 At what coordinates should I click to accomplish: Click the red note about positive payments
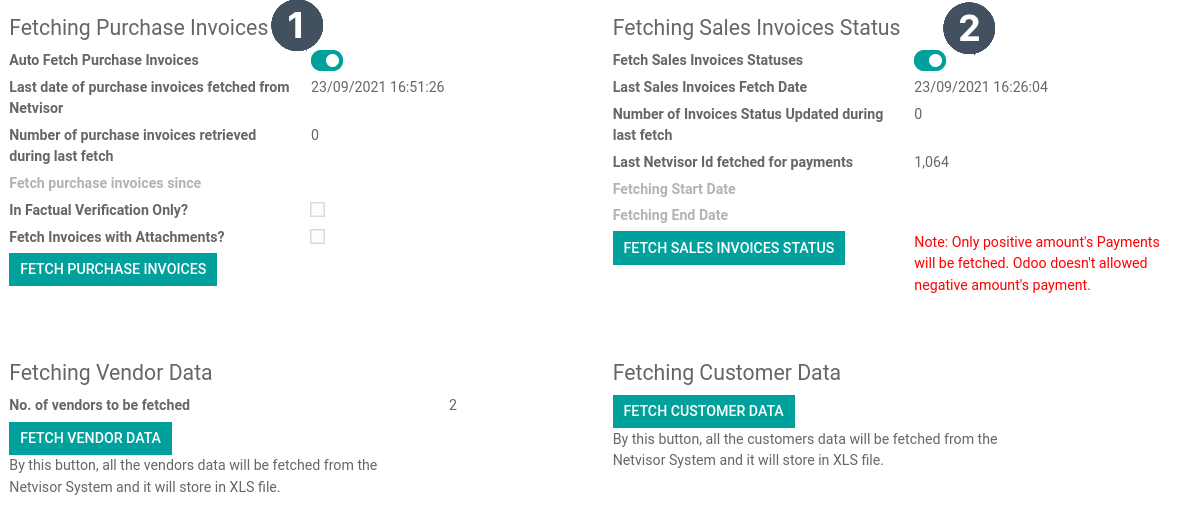(1037, 263)
